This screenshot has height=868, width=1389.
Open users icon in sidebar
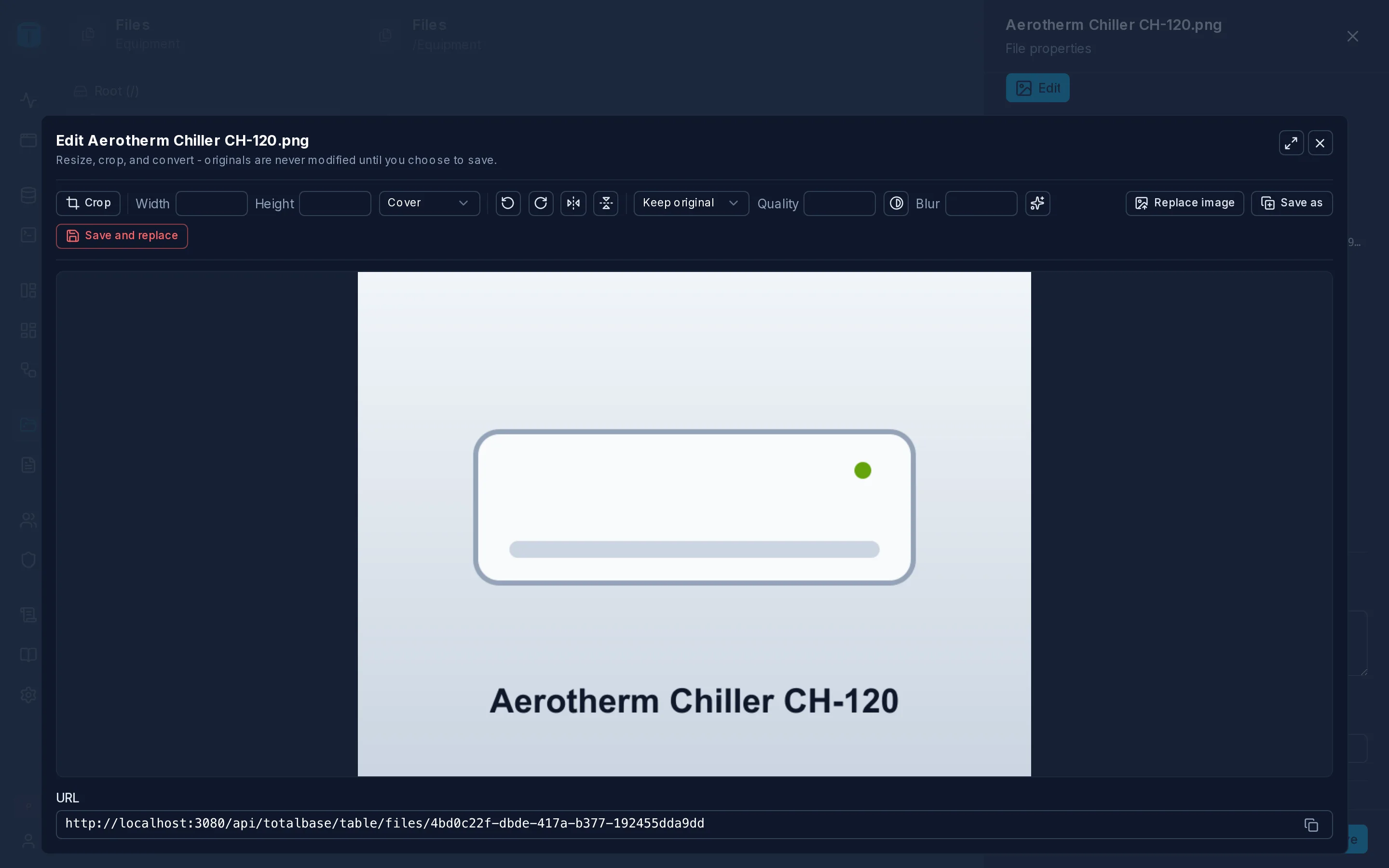pos(28,521)
